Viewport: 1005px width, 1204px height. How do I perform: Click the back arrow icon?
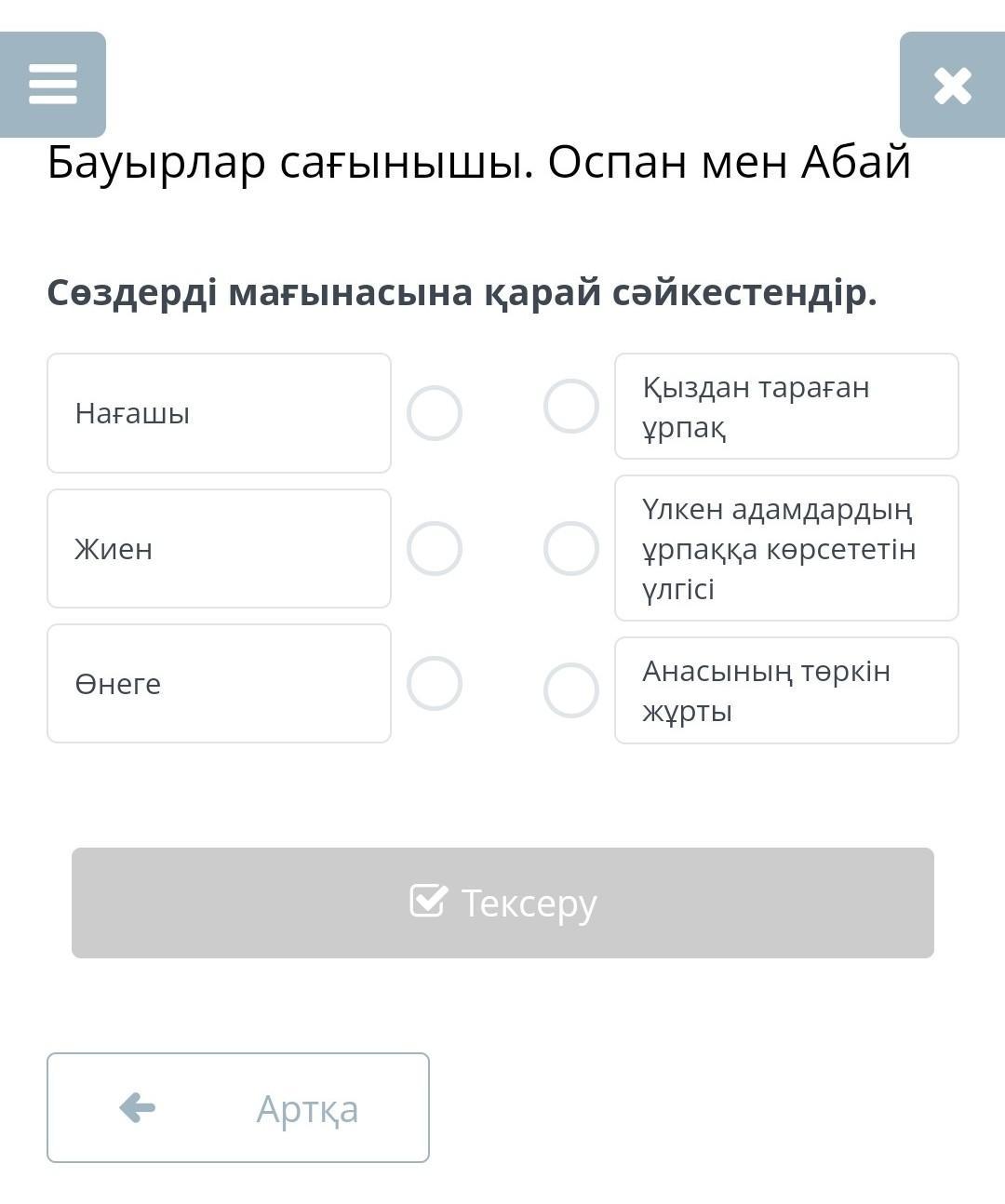pos(138,1107)
